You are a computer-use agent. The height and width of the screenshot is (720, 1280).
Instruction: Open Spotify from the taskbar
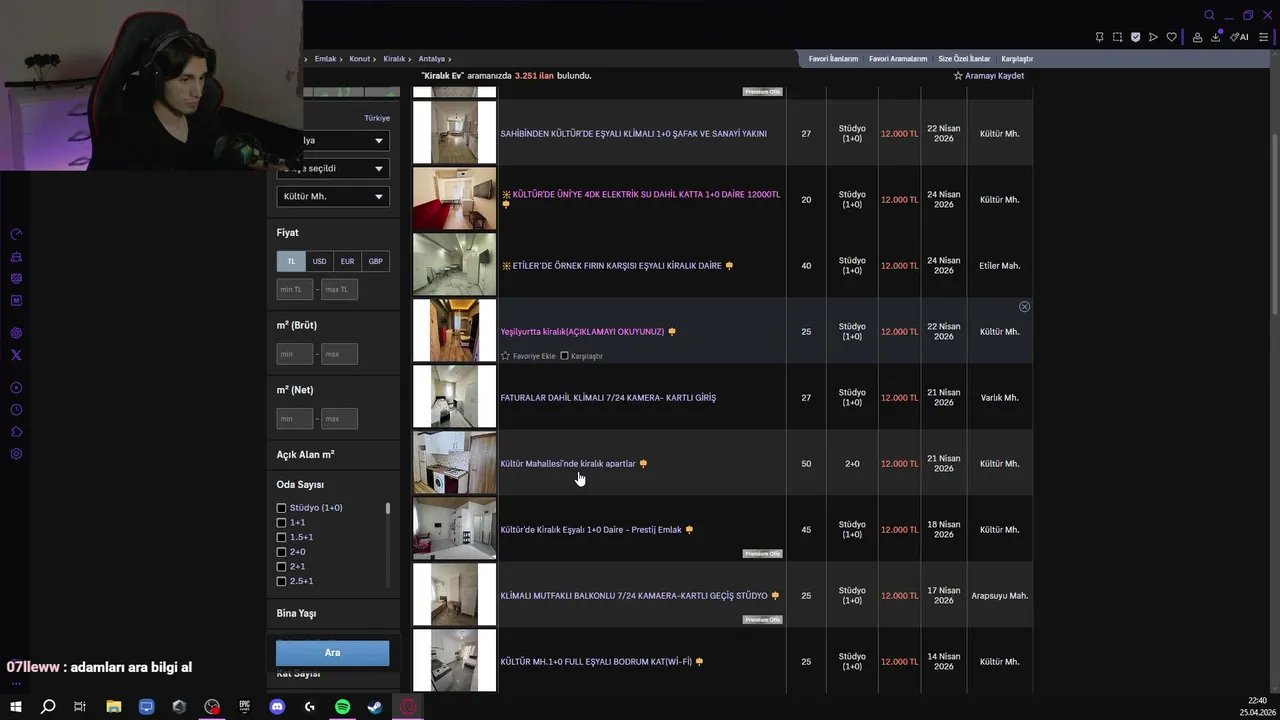342,707
